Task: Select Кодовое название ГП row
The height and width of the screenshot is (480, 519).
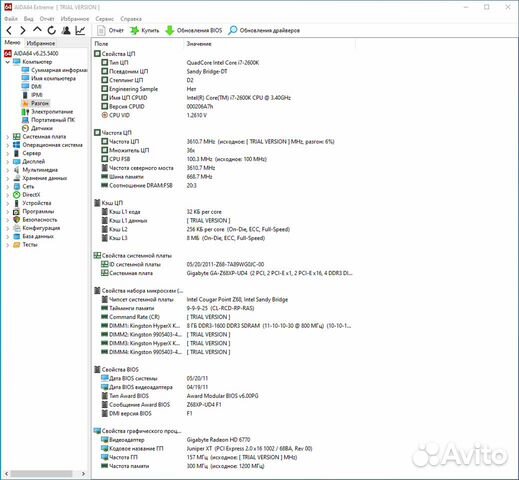Action: 207,448
